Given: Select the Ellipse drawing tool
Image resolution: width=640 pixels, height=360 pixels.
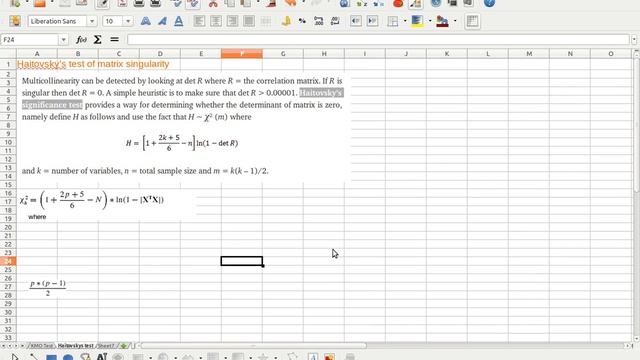Looking at the screenshot, I should pos(68,358).
